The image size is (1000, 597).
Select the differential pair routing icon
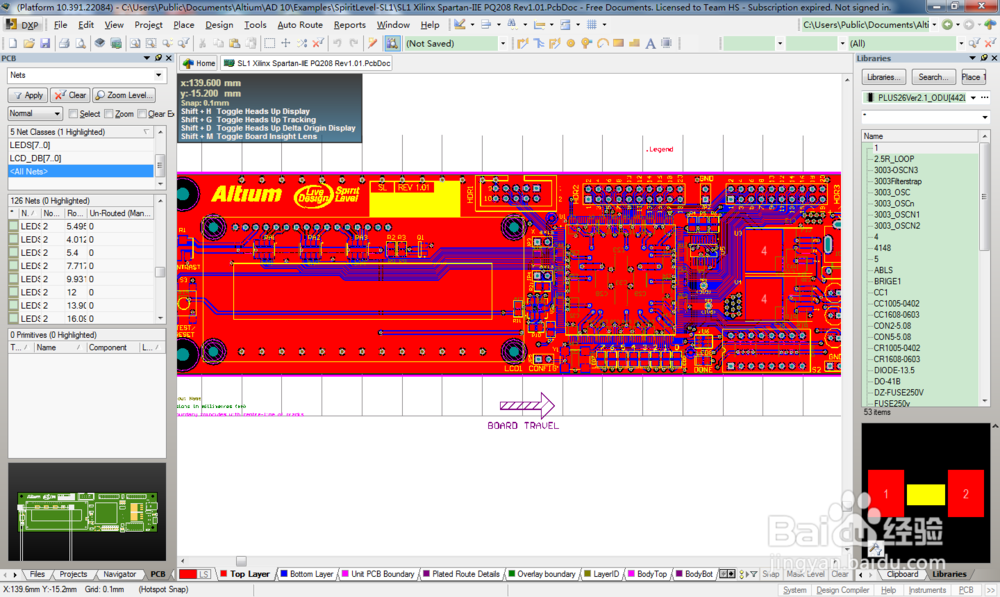555,43
